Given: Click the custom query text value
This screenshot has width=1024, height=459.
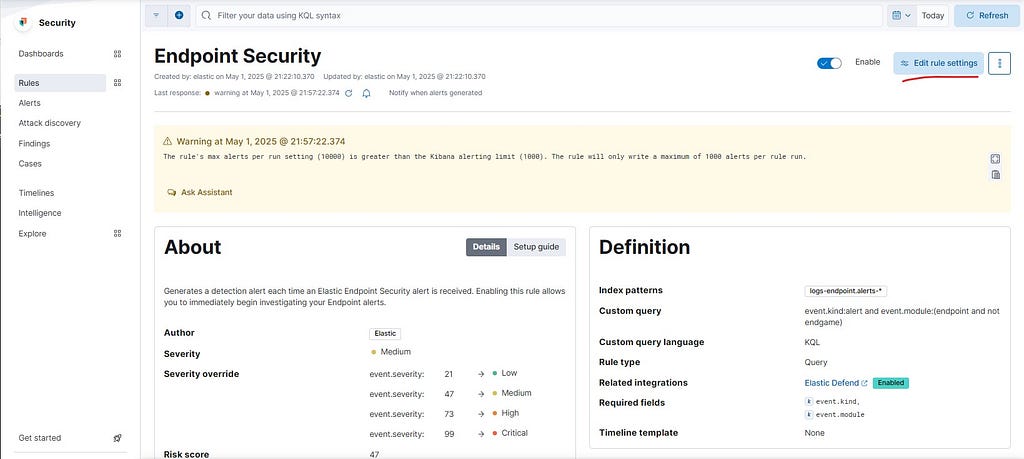Looking at the screenshot, I should (x=902, y=317).
